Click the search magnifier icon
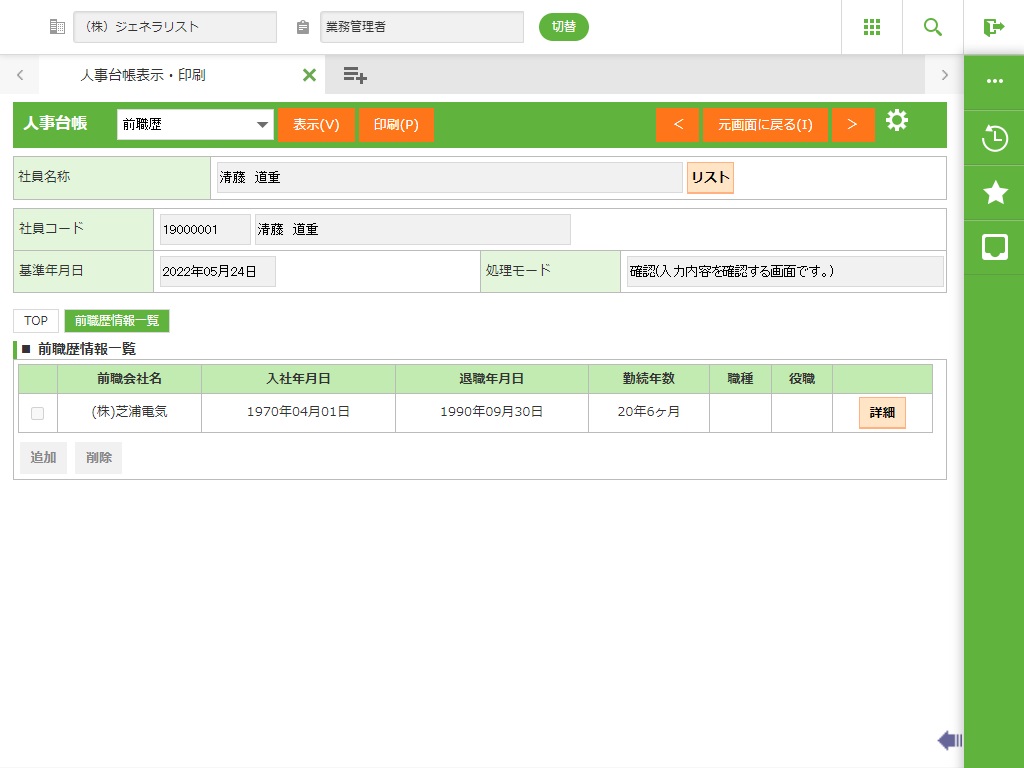This screenshot has width=1024, height=768. (932, 27)
